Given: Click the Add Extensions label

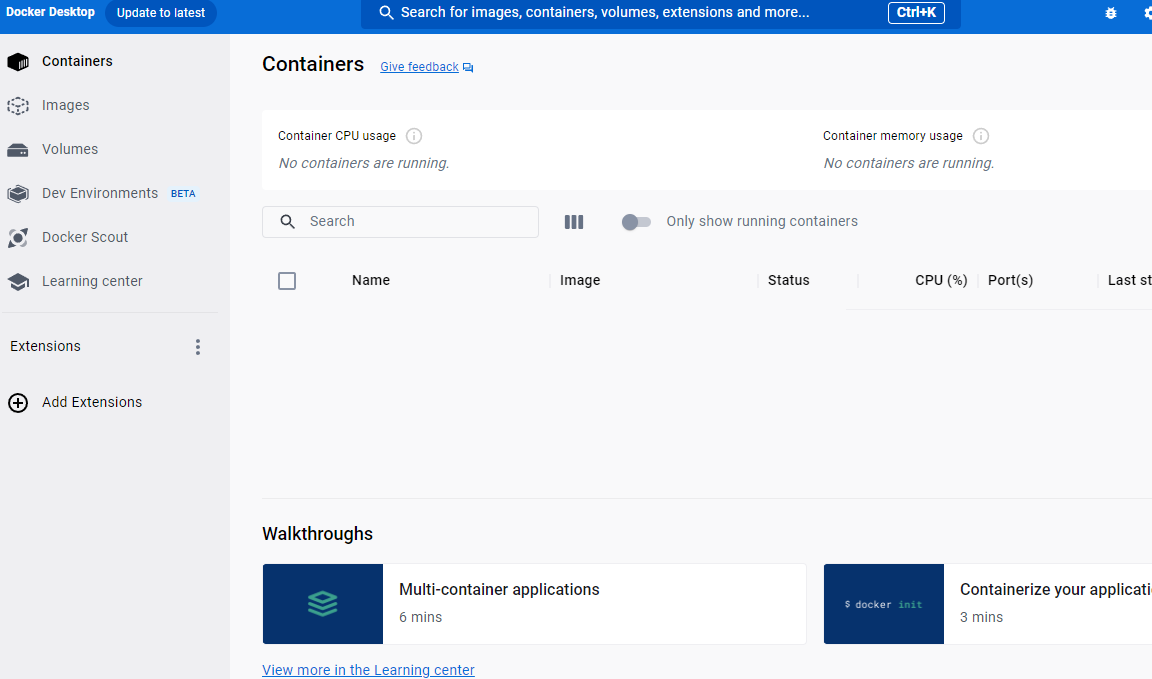Looking at the screenshot, I should tap(92, 402).
